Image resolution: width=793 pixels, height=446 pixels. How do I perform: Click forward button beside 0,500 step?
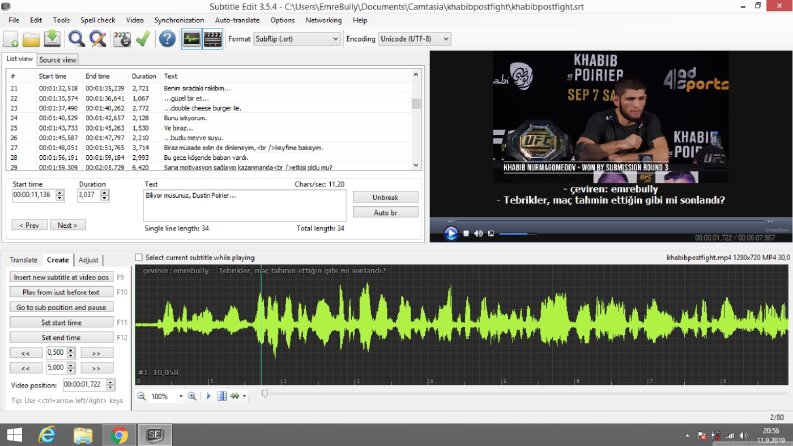(97, 353)
